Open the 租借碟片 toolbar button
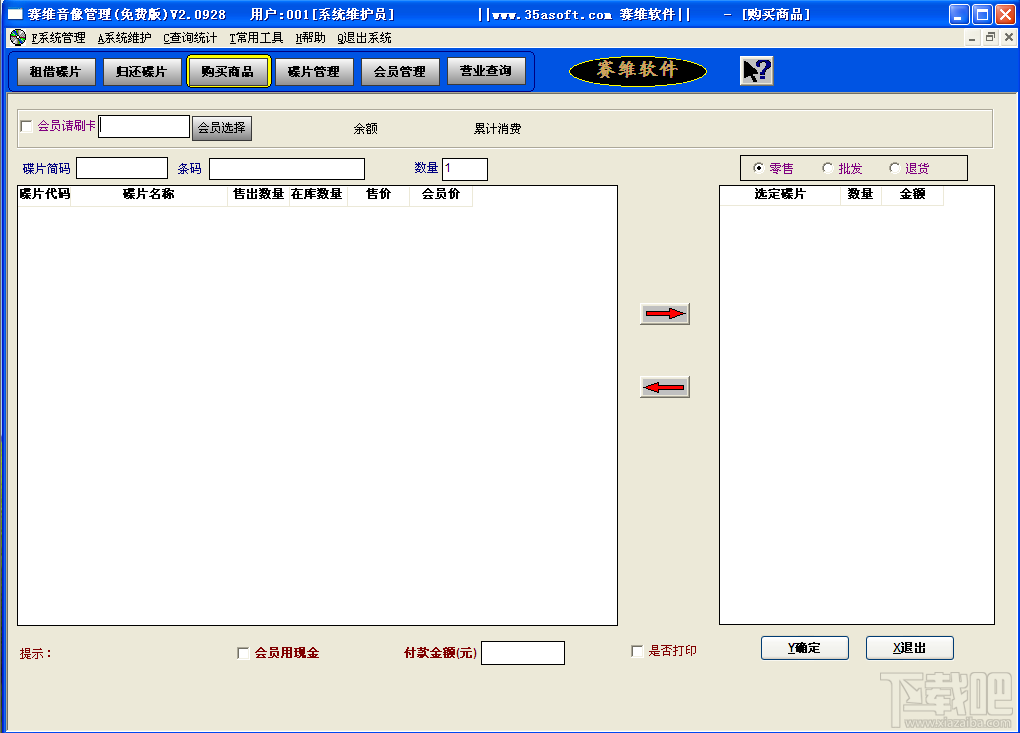 coord(55,72)
